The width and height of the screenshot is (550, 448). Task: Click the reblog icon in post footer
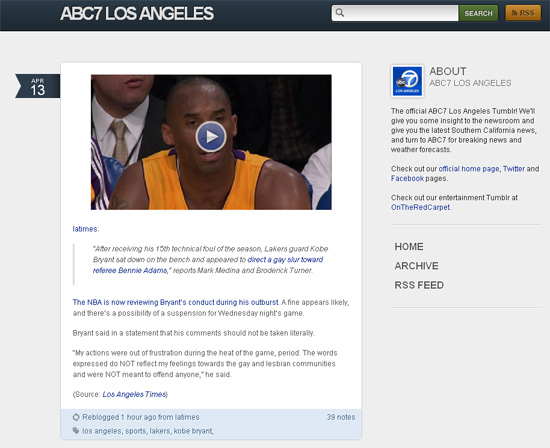point(76,417)
